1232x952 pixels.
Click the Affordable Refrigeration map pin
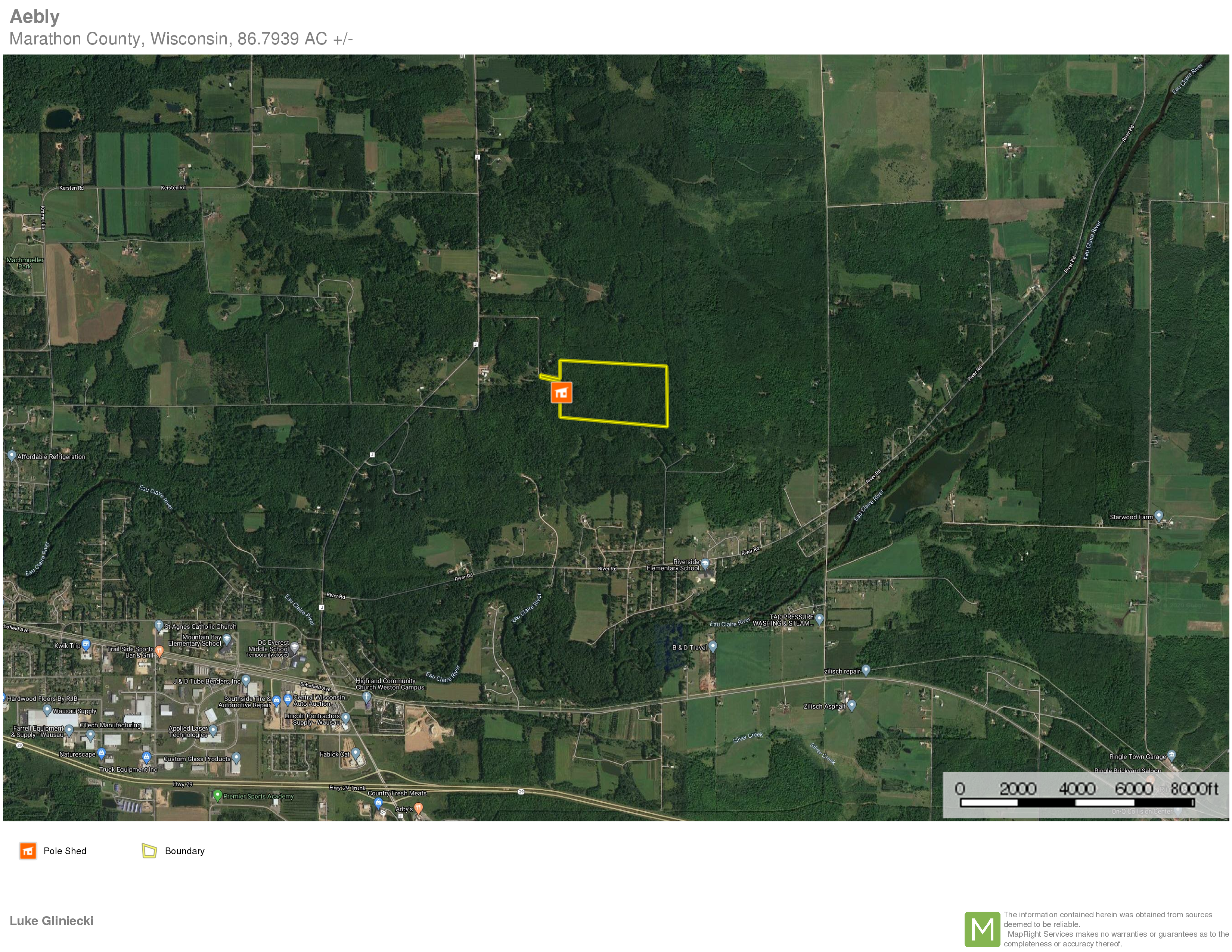[x=11, y=455]
